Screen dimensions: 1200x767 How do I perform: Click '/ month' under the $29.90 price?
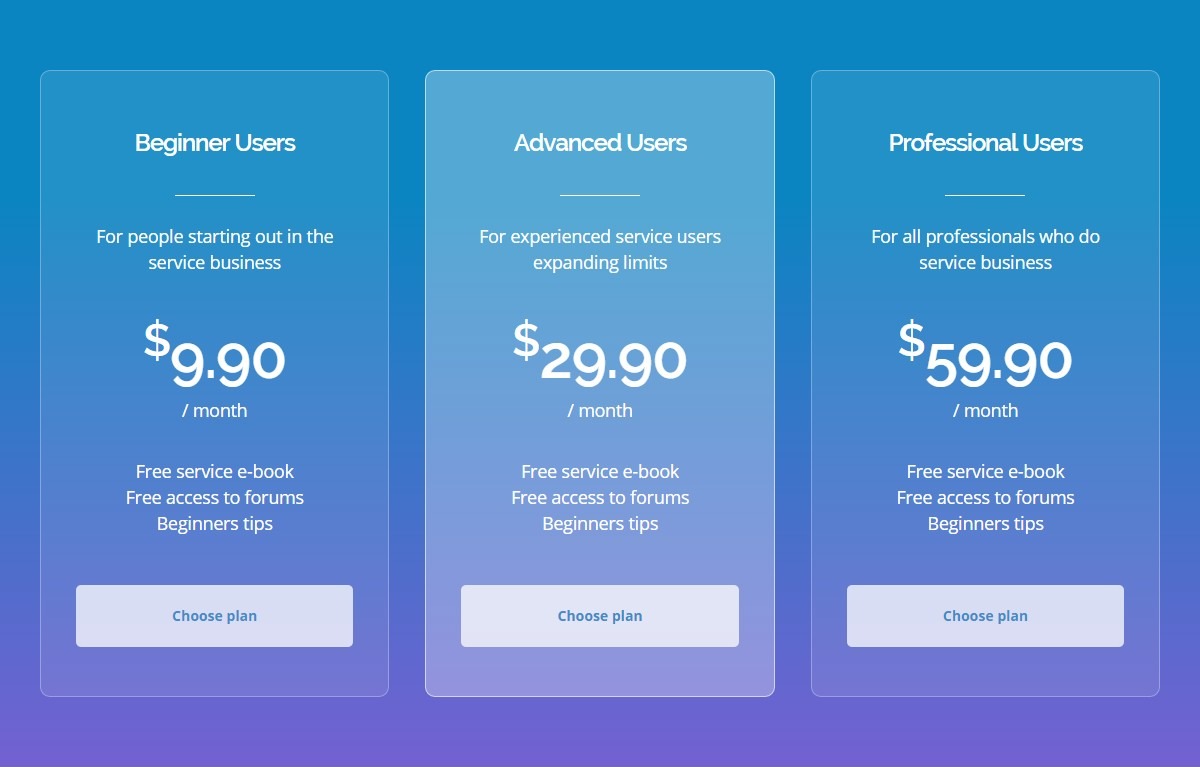pos(600,410)
